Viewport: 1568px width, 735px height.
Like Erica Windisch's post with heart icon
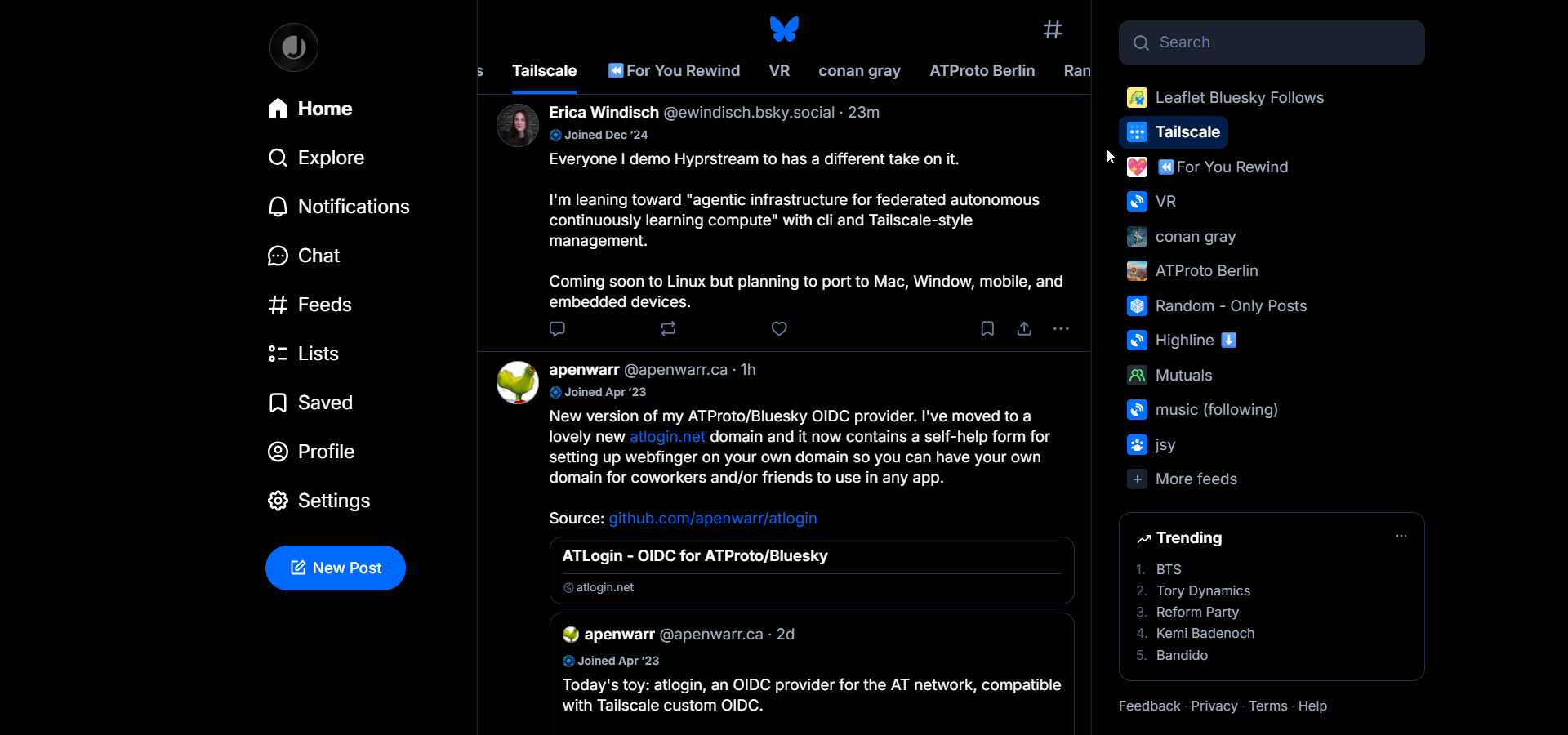(x=779, y=328)
